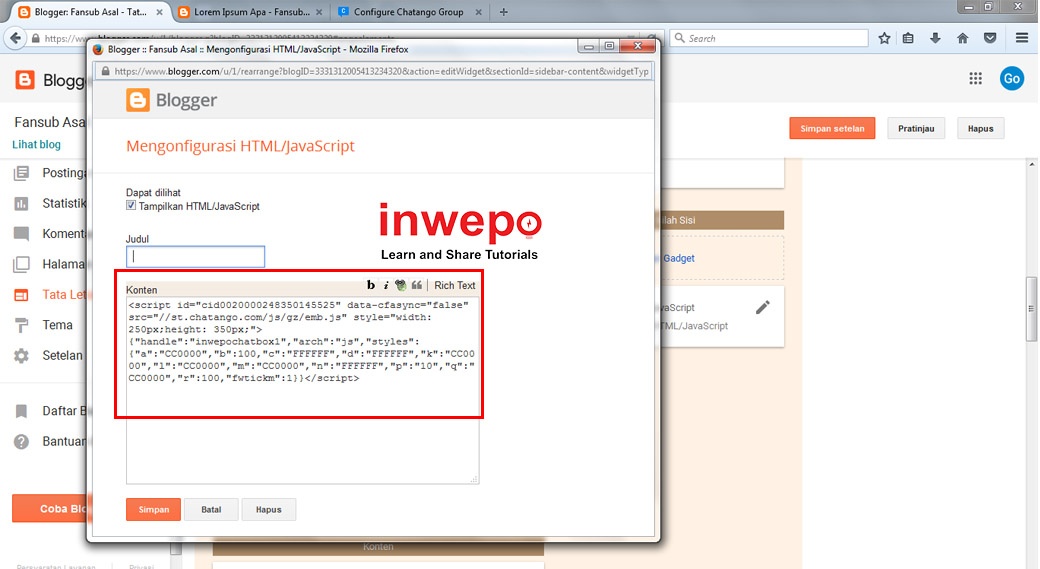Click the Simpan button in the dialog
1040x569 pixels.
pos(153,509)
